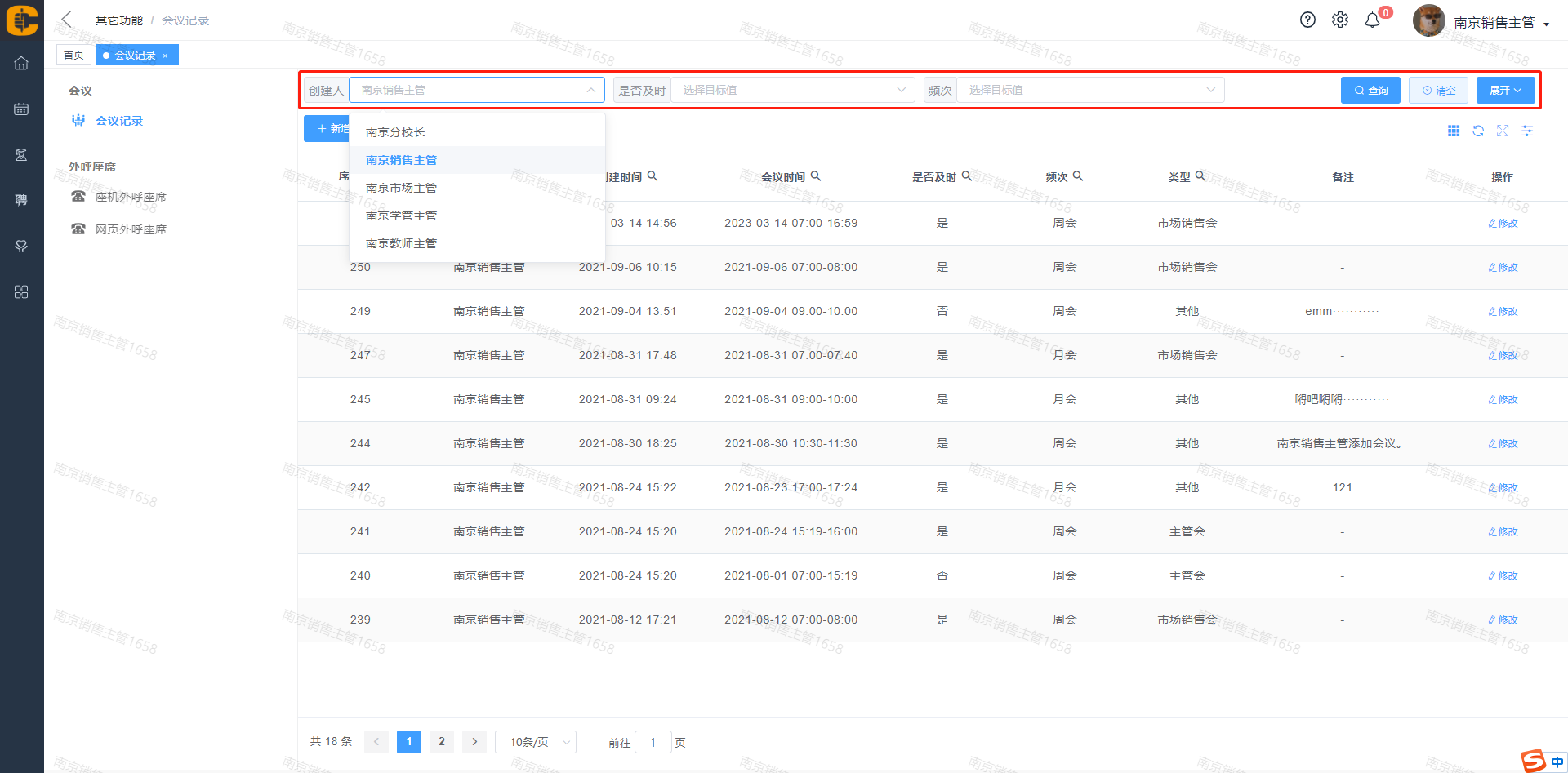Switch to the 首页 tab
The height and width of the screenshot is (773, 1568).
[x=73, y=55]
